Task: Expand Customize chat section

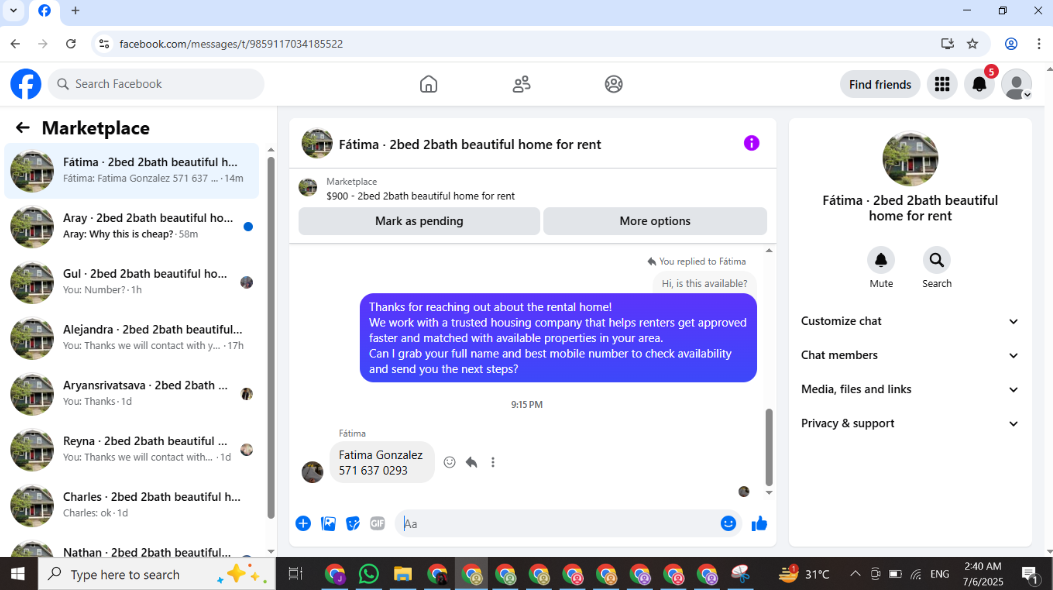Action: (x=910, y=321)
